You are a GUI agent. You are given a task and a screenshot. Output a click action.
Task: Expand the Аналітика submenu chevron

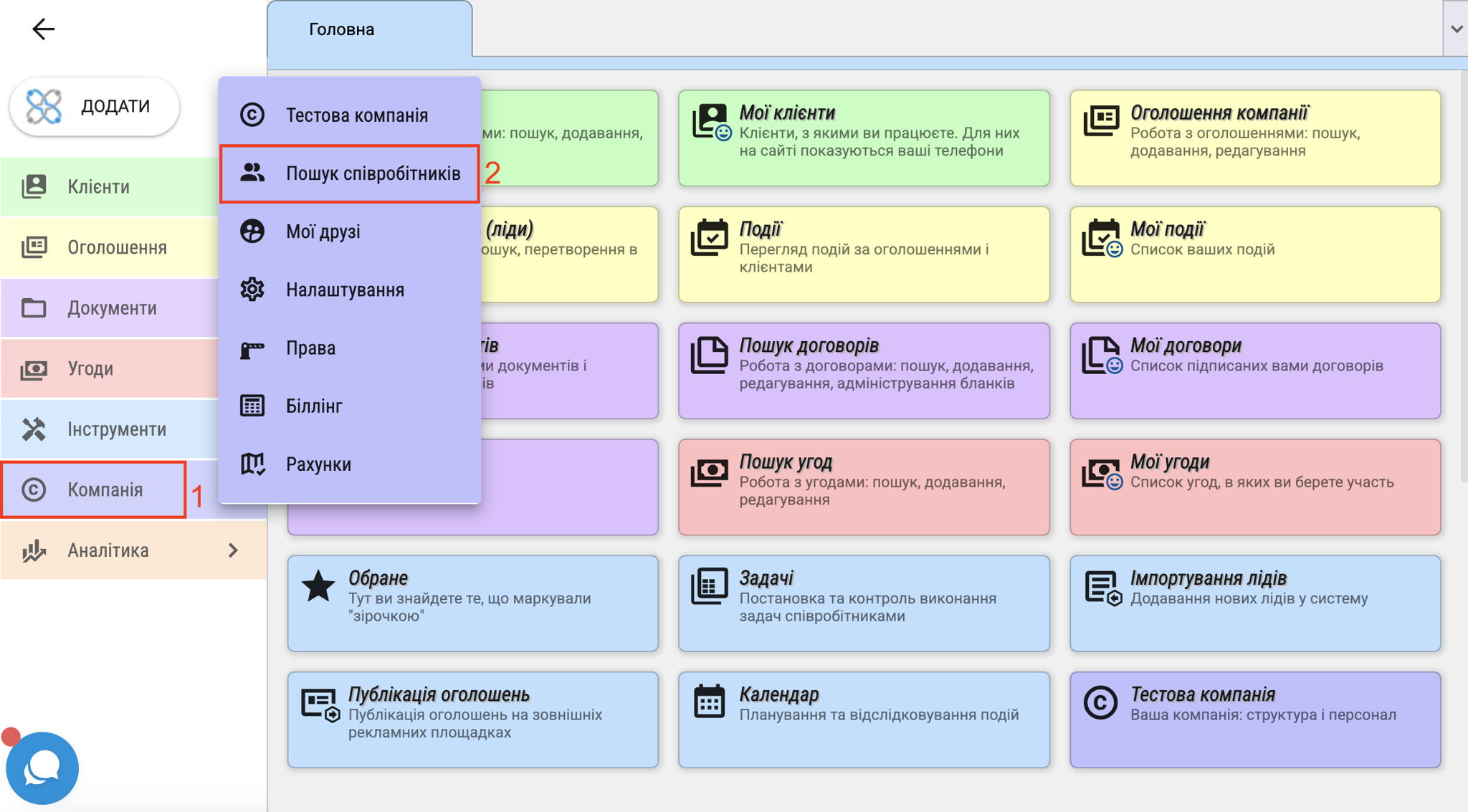233,550
